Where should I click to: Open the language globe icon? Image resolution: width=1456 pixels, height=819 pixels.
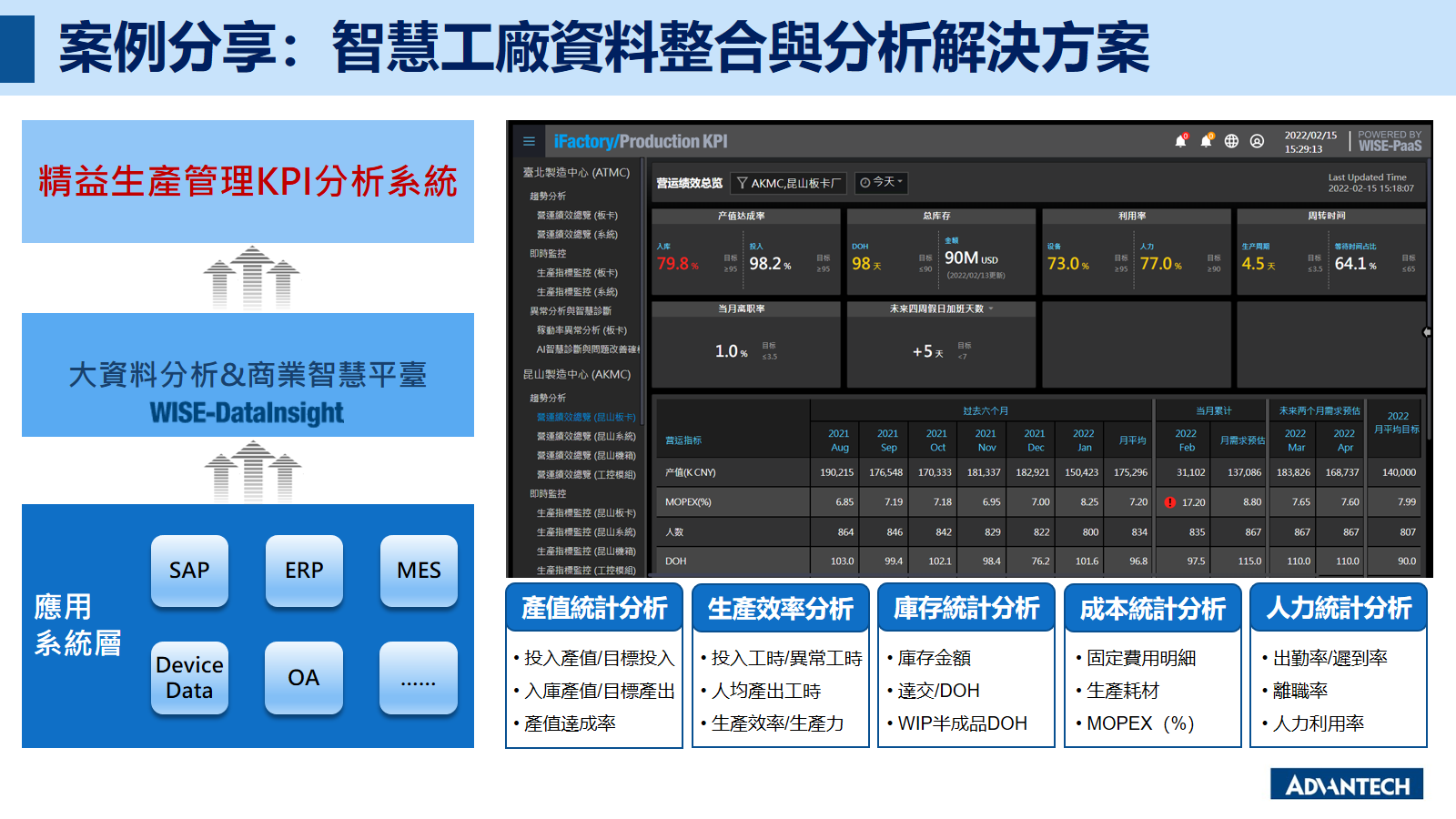pyautogui.click(x=1231, y=141)
